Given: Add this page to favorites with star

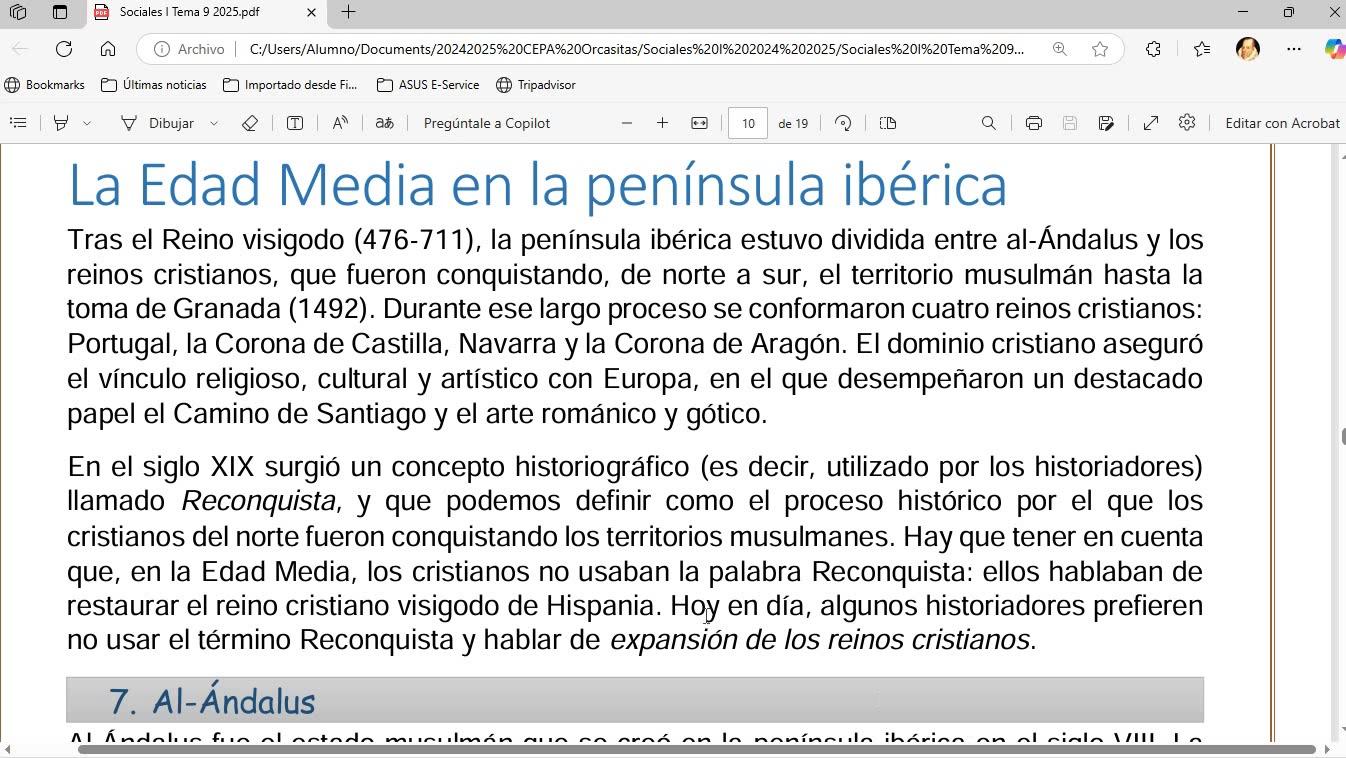Looking at the screenshot, I should pyautogui.click(x=1100, y=49).
